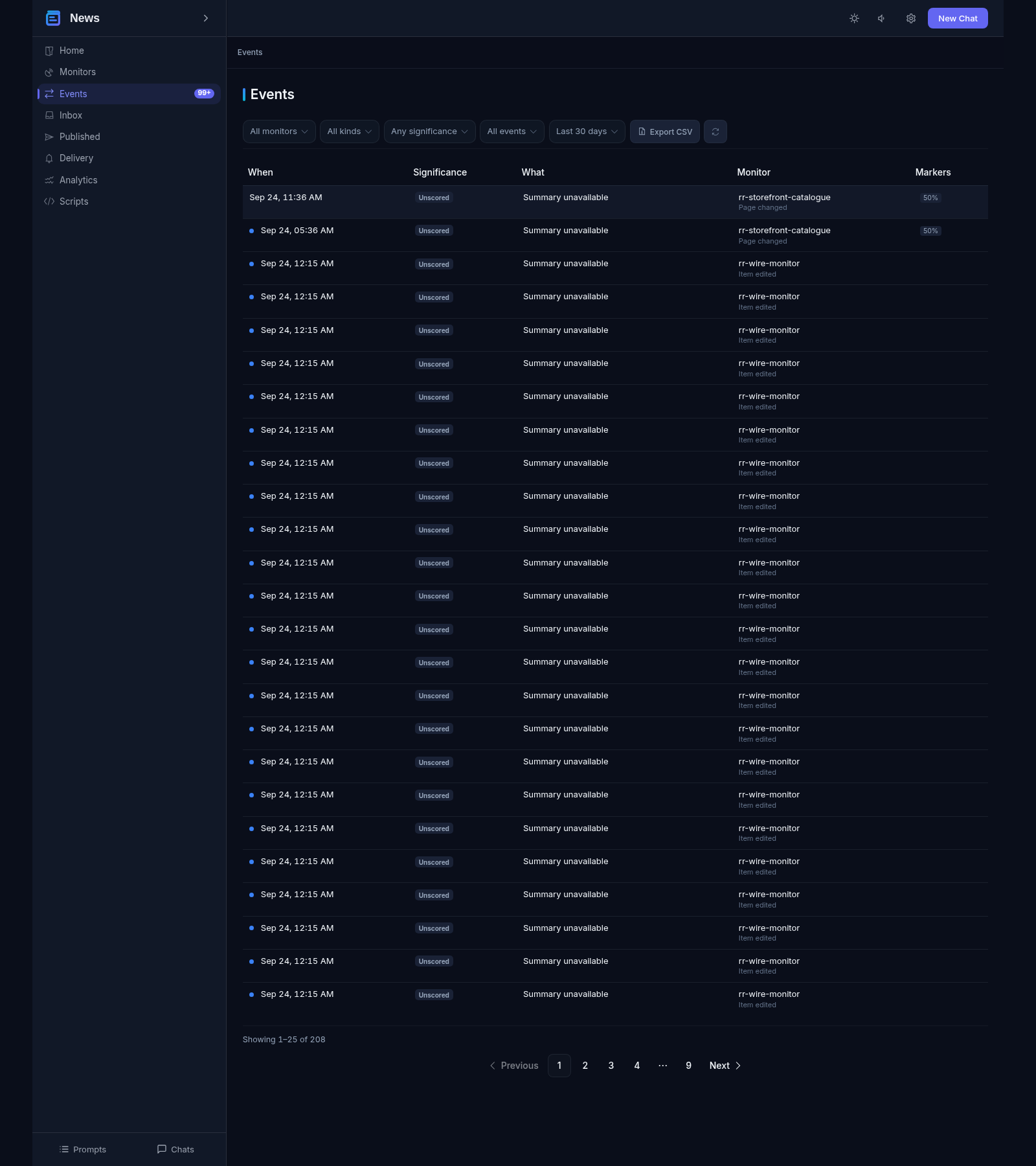Change the Last 30 days range
The width and height of the screenshot is (1036, 1166).
(x=587, y=131)
